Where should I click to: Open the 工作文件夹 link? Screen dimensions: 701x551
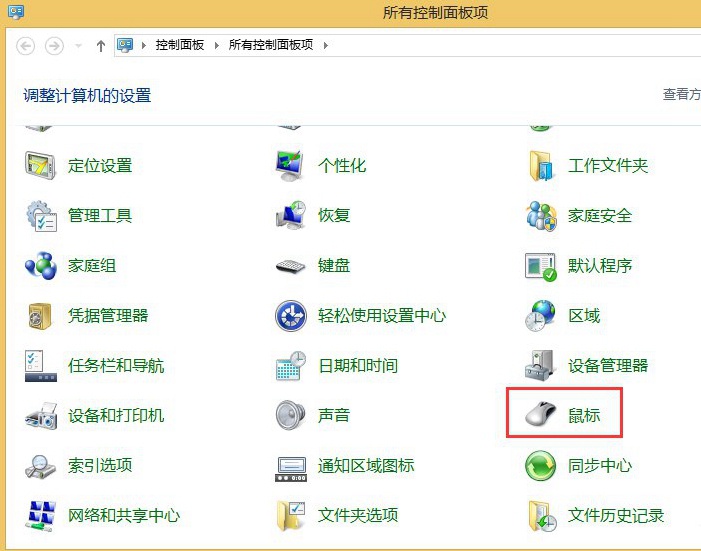click(x=608, y=165)
